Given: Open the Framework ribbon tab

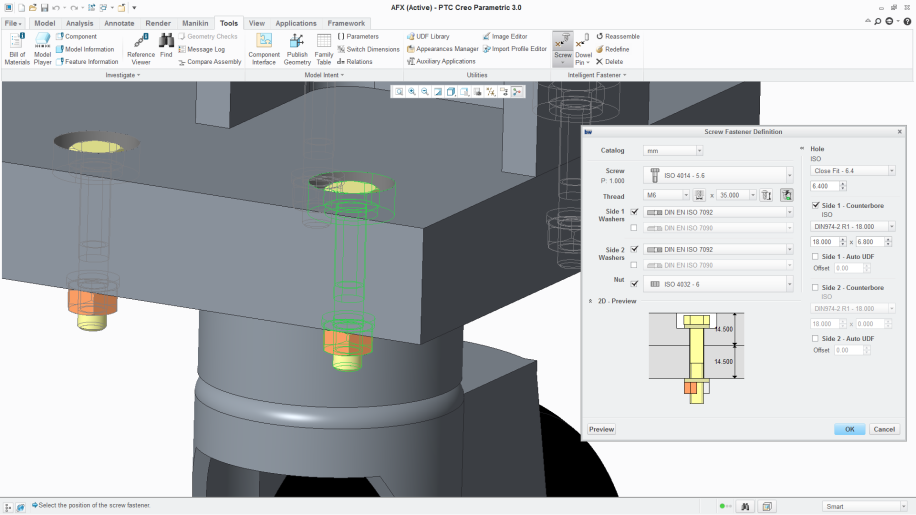Looking at the screenshot, I should click(x=346, y=23).
